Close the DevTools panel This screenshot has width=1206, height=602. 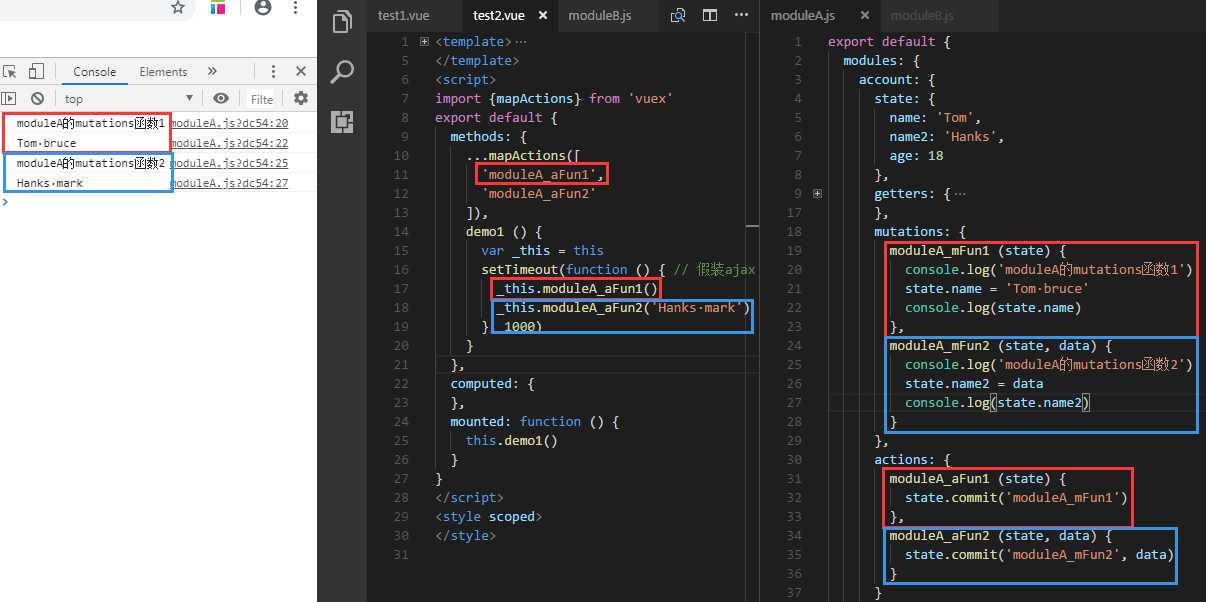click(x=300, y=72)
